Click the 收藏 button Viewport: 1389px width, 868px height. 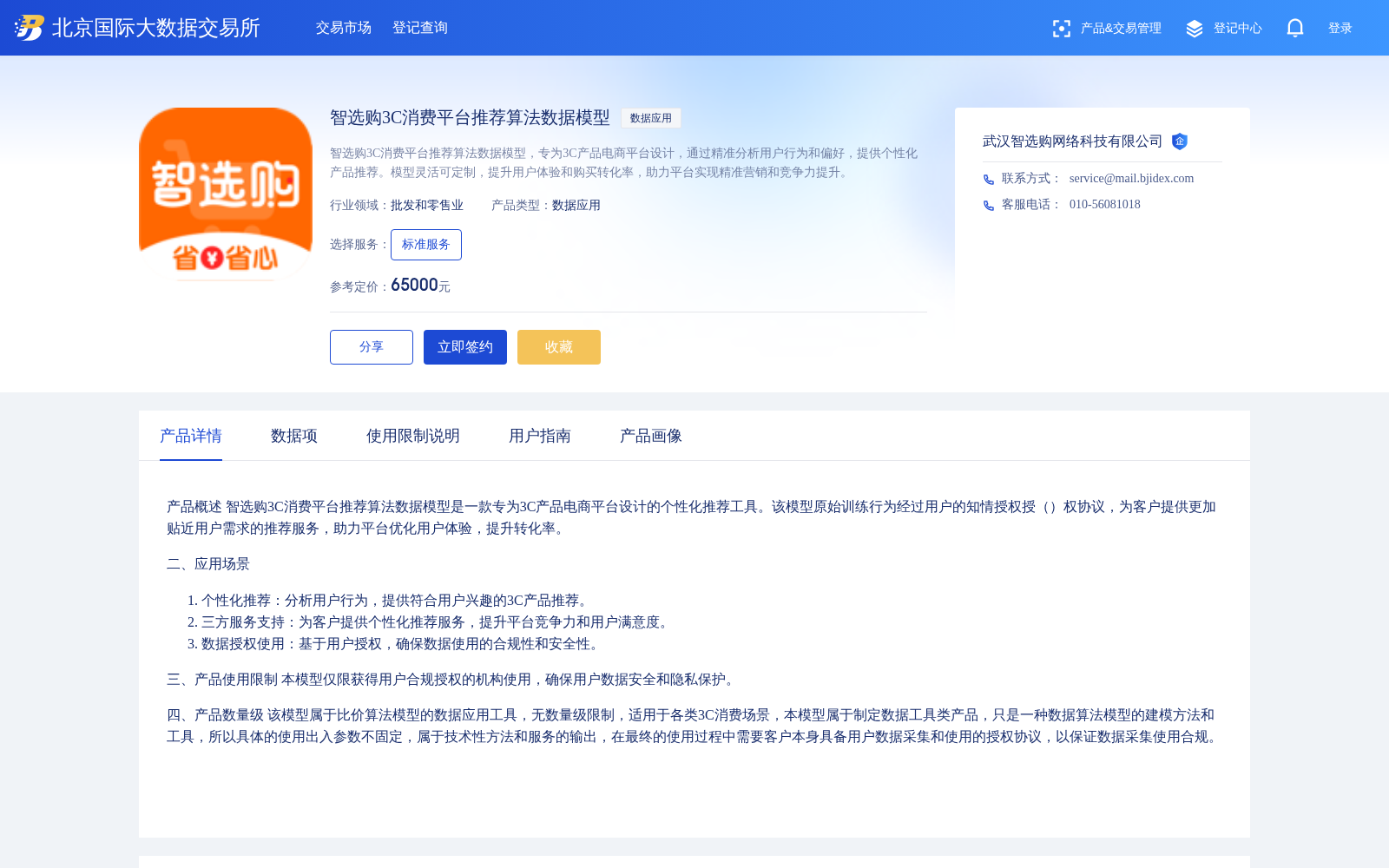click(x=559, y=347)
